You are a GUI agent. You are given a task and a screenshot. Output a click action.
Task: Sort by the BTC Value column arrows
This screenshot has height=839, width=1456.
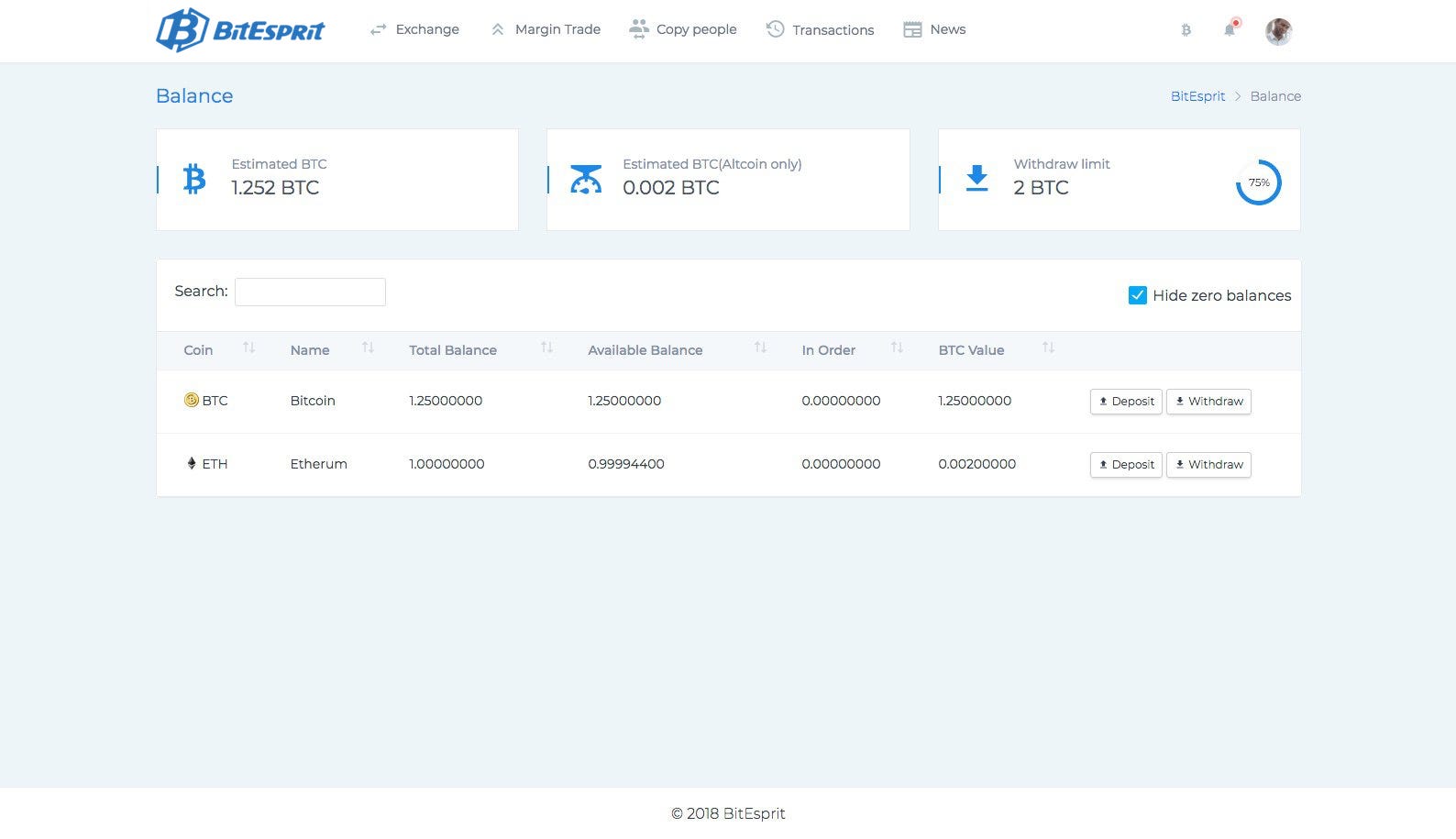tap(1048, 348)
